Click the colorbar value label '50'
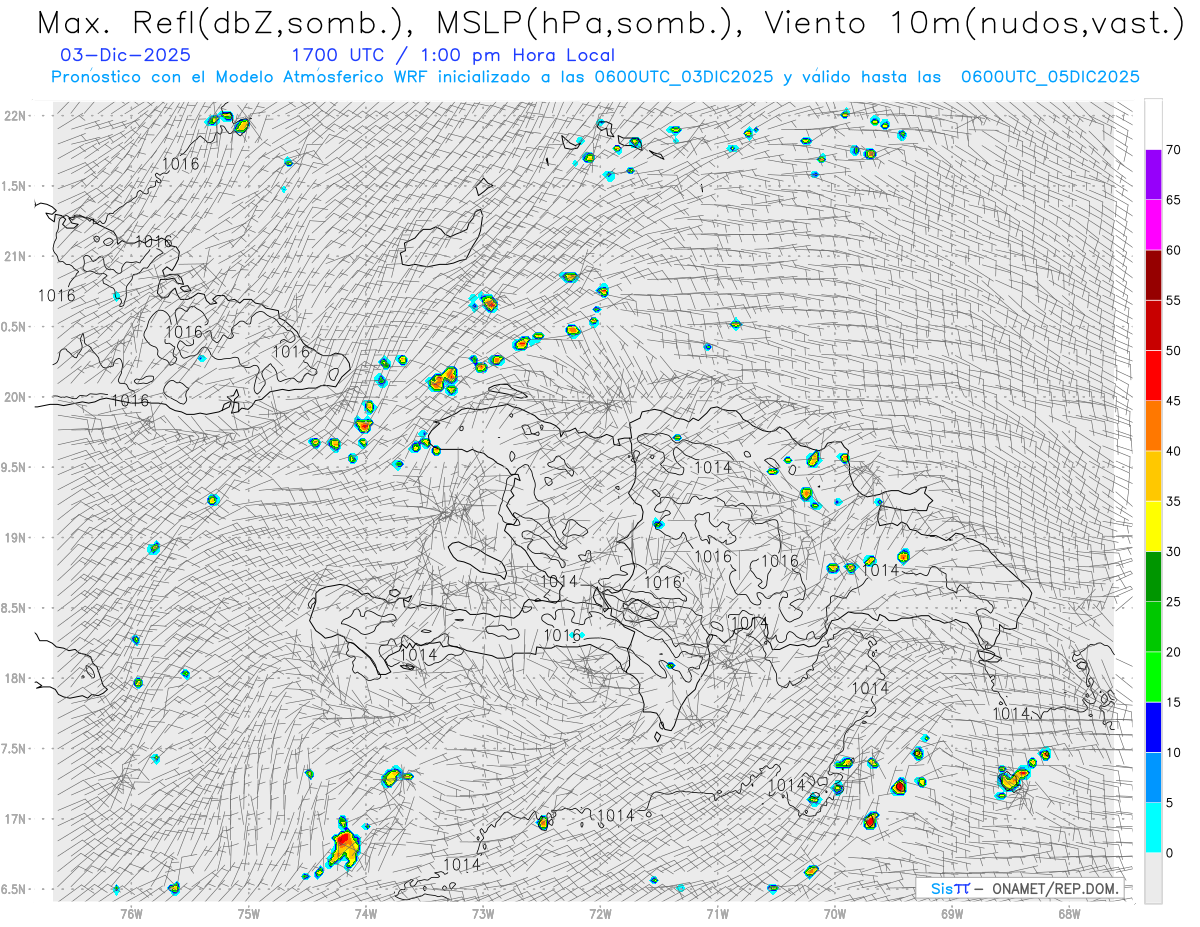 tap(1174, 351)
